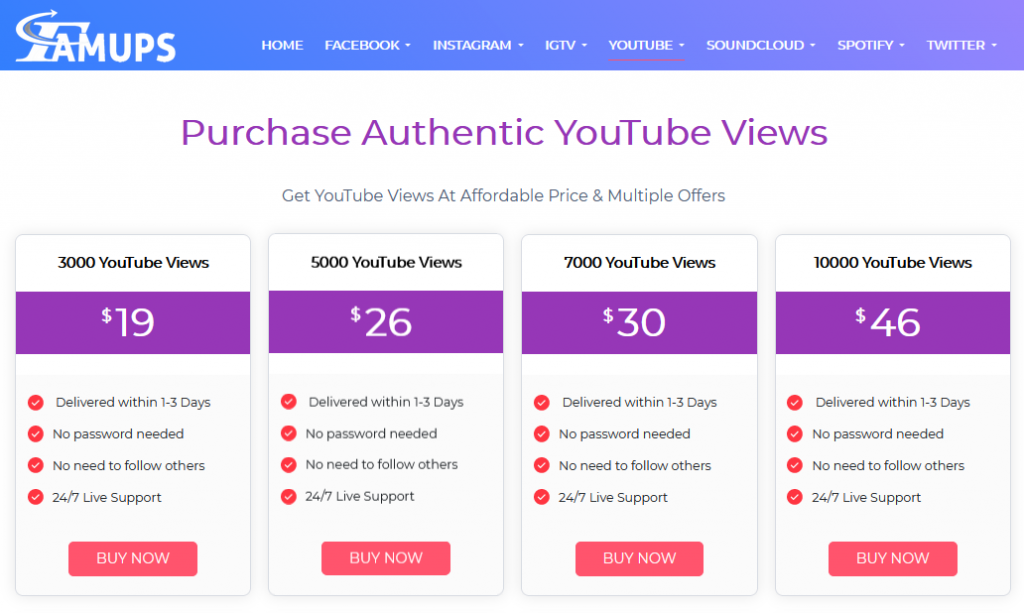
Task: Open the SPOTIFY menu
Action: click(x=871, y=45)
